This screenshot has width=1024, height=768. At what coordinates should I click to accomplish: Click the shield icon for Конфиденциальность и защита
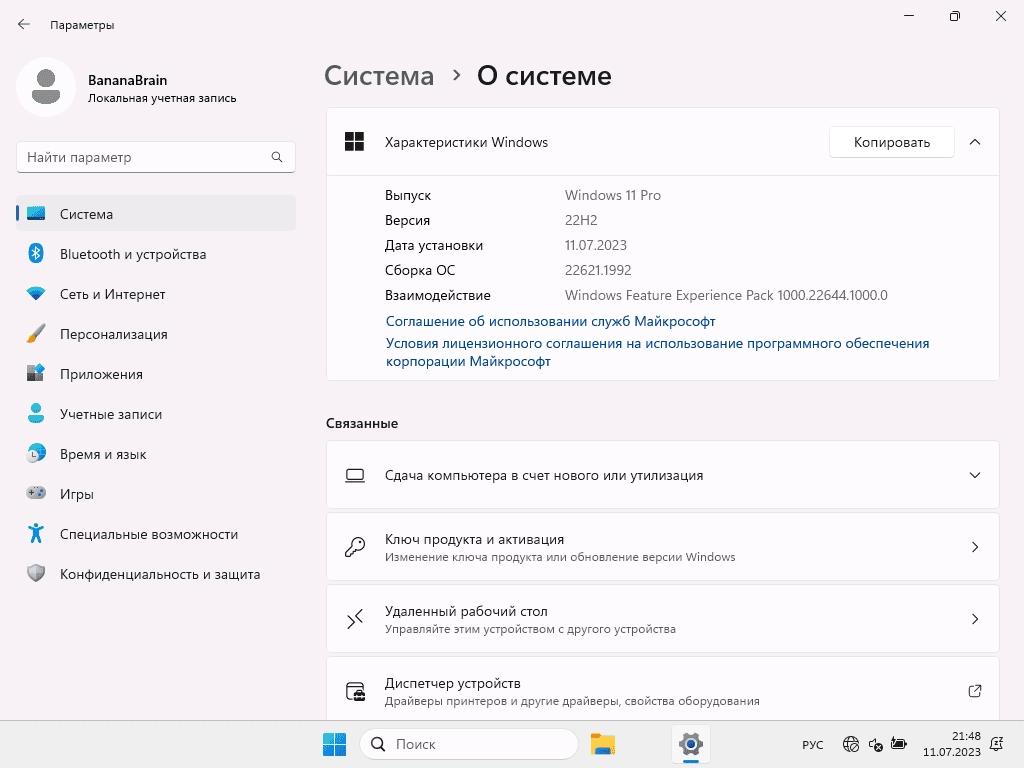pyautogui.click(x=36, y=573)
